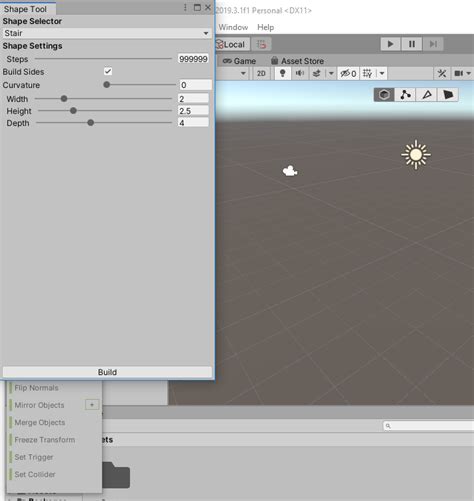Click the Width slider handle

[x=64, y=99]
